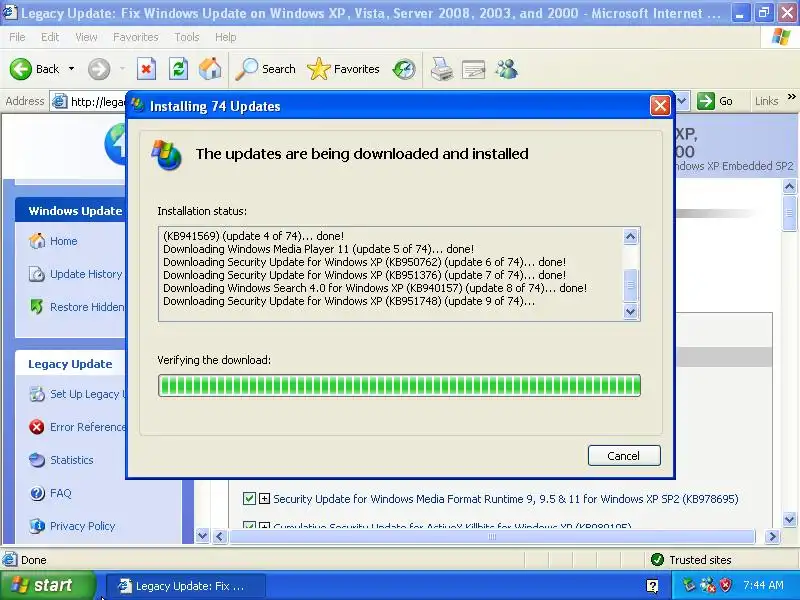Click the green download verification progress bar

click(399, 385)
